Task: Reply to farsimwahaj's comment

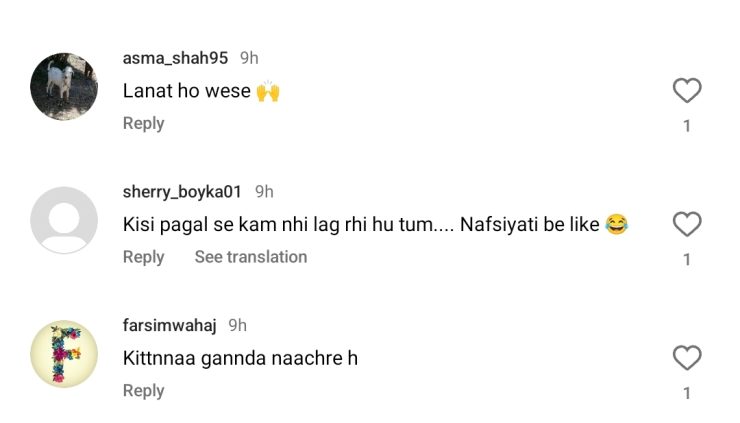Action: [143, 390]
